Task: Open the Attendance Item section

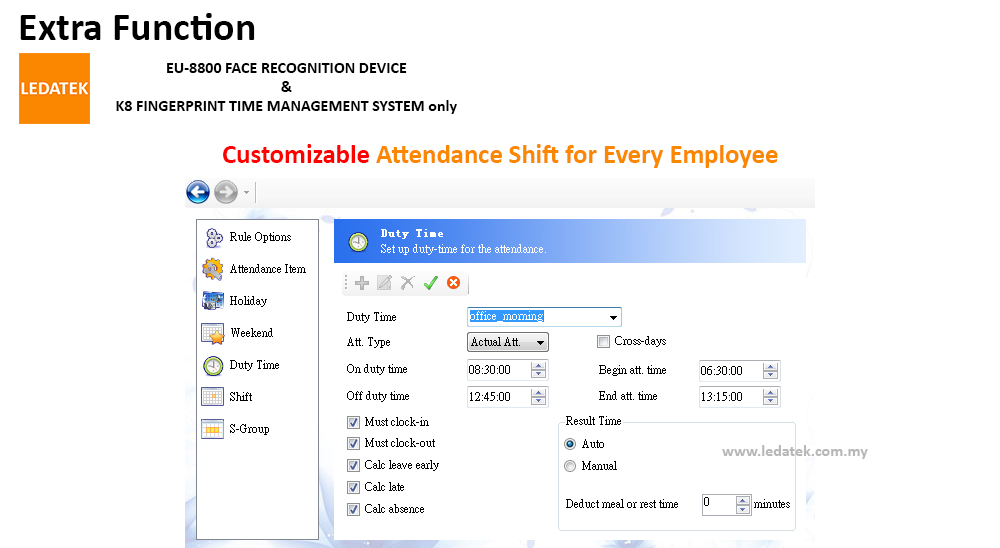Action: coord(268,269)
